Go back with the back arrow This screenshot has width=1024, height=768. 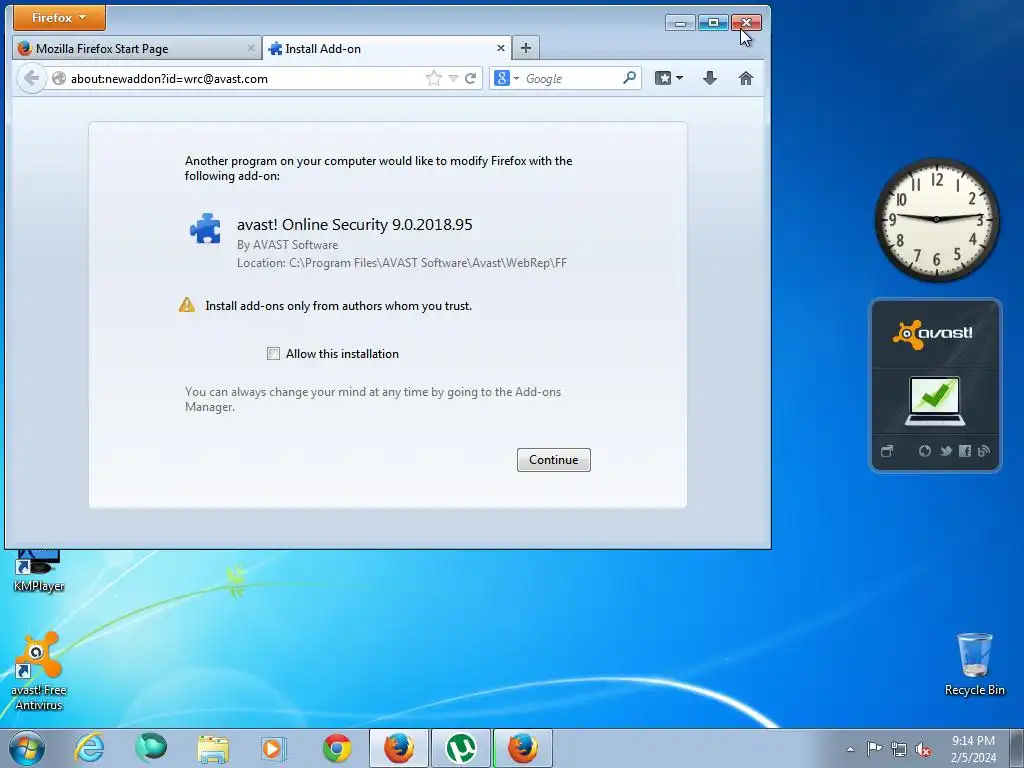[31, 78]
